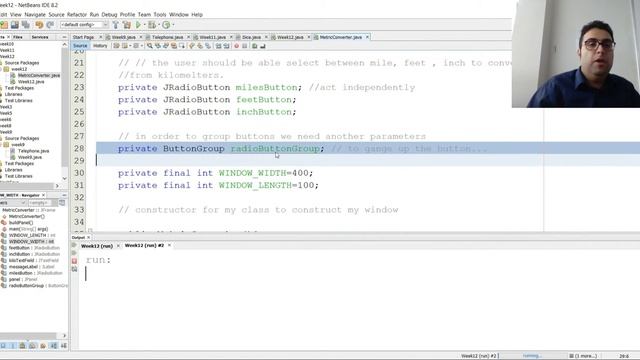Collapse the week9 package node
Screen dimensions: 640x360
click(x=1, y=145)
